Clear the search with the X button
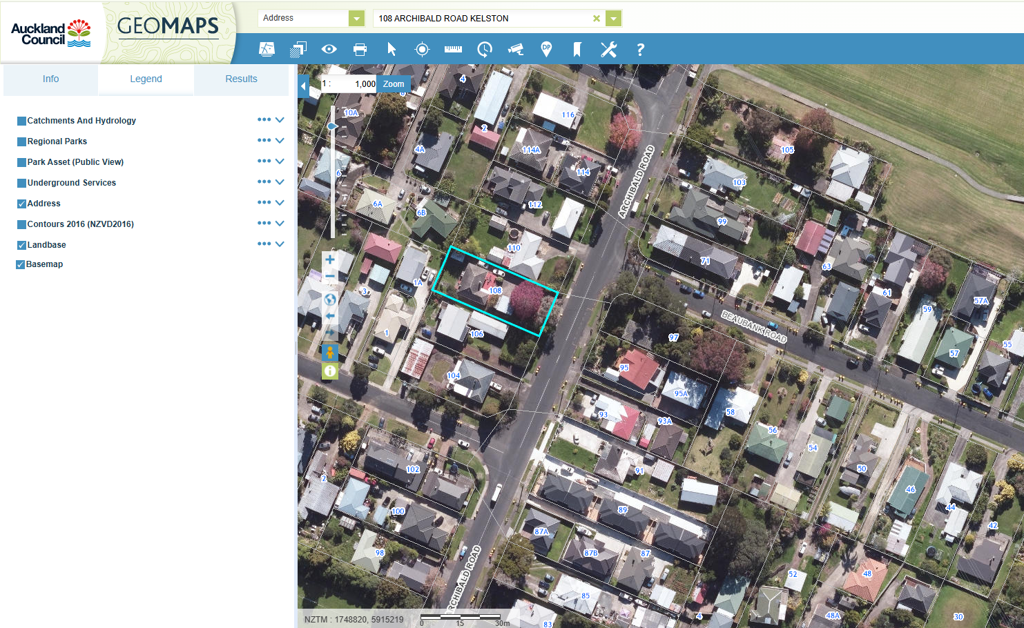The height and width of the screenshot is (628, 1024). [597, 18]
